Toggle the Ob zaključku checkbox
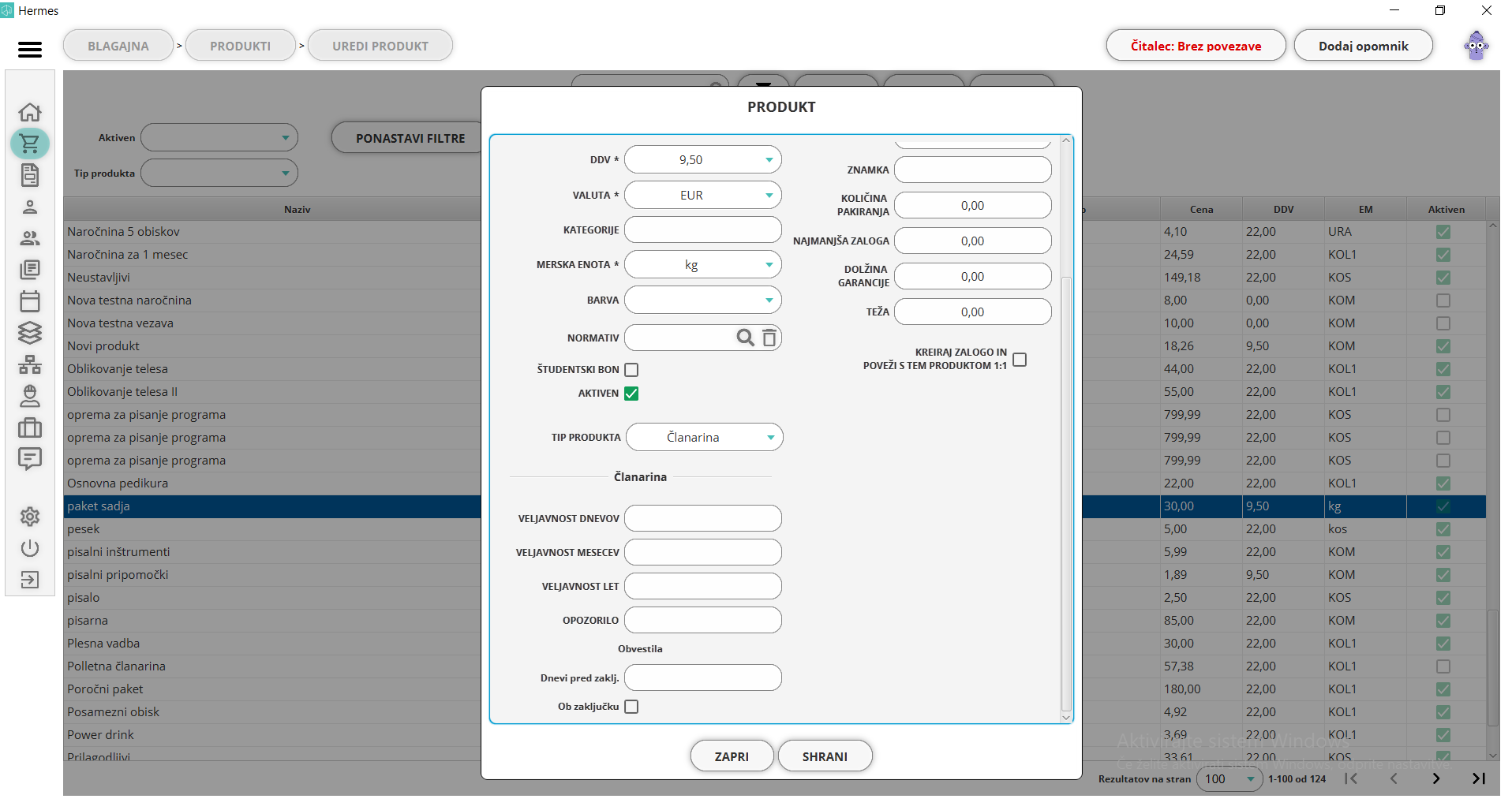 pyautogui.click(x=631, y=707)
